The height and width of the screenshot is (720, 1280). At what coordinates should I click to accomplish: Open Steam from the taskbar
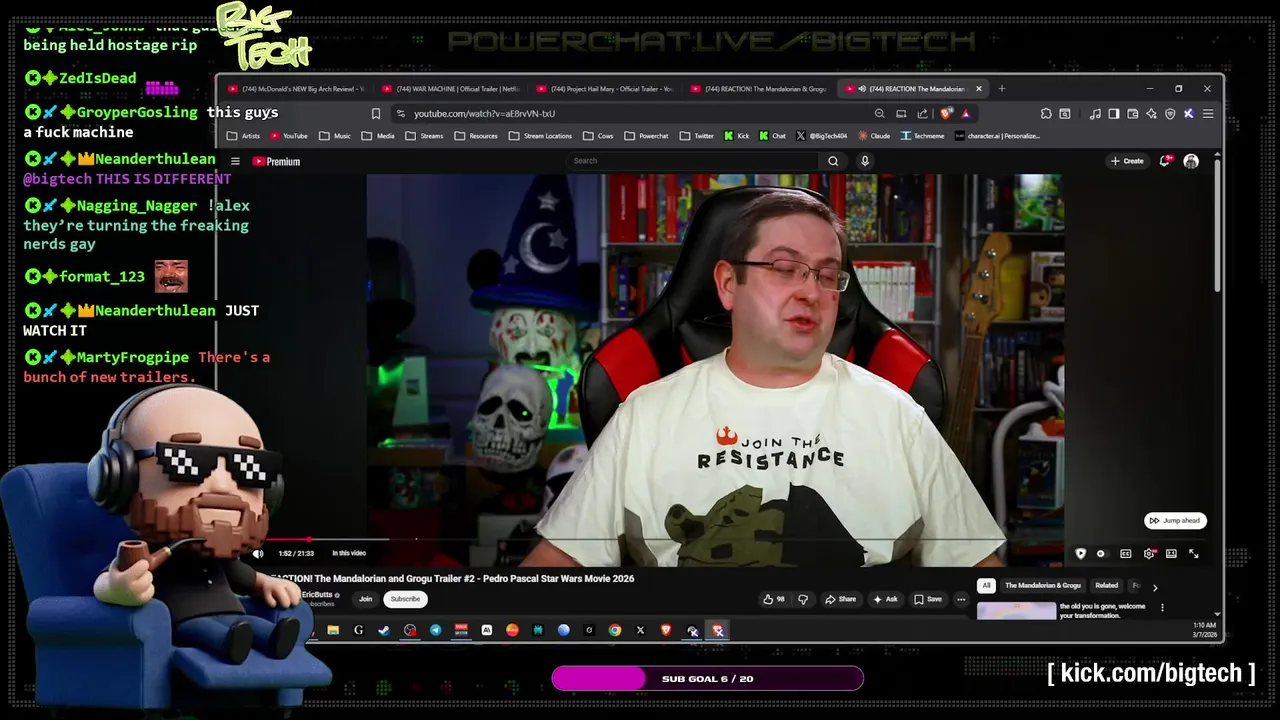pyautogui.click(x=384, y=630)
